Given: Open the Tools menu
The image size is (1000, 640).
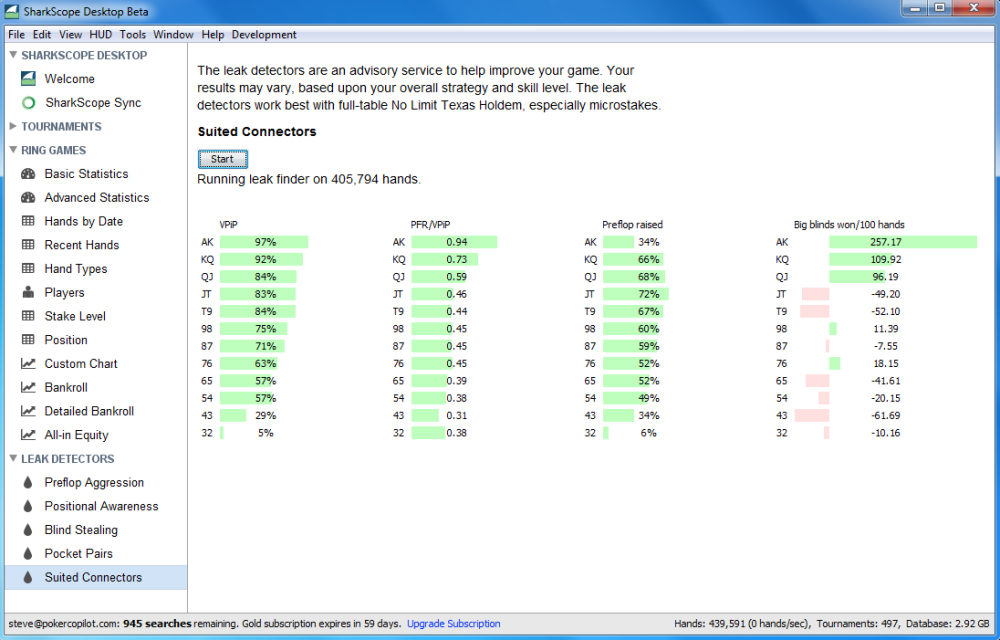Looking at the screenshot, I should click(x=133, y=34).
